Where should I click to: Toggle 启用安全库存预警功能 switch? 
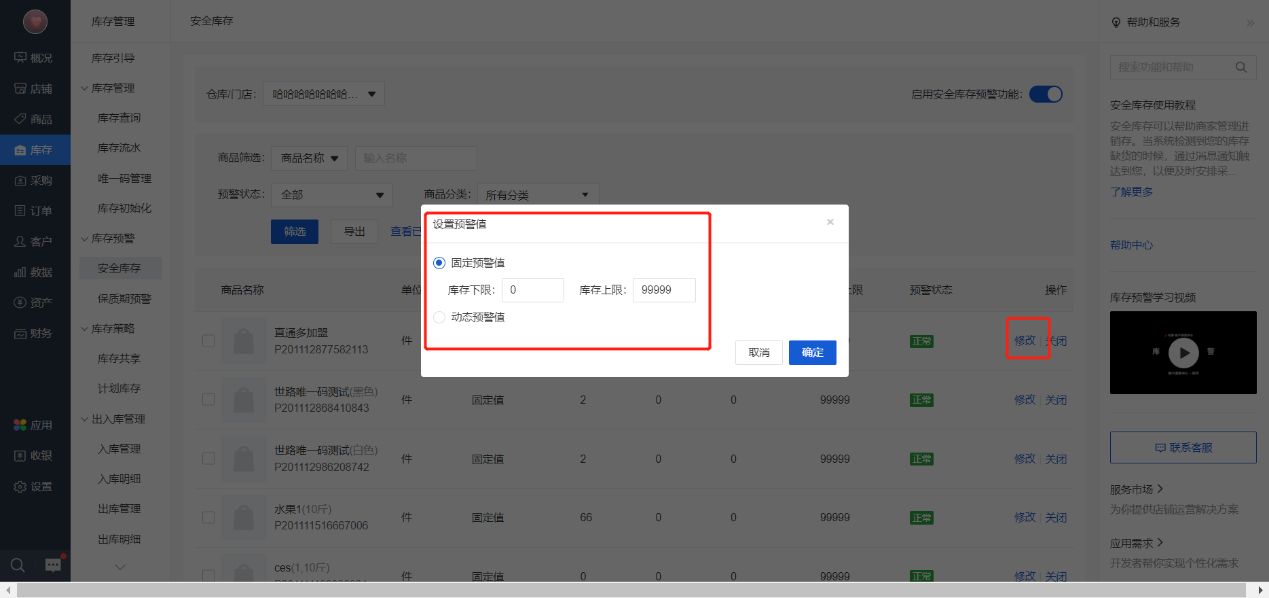pyautogui.click(x=1046, y=94)
